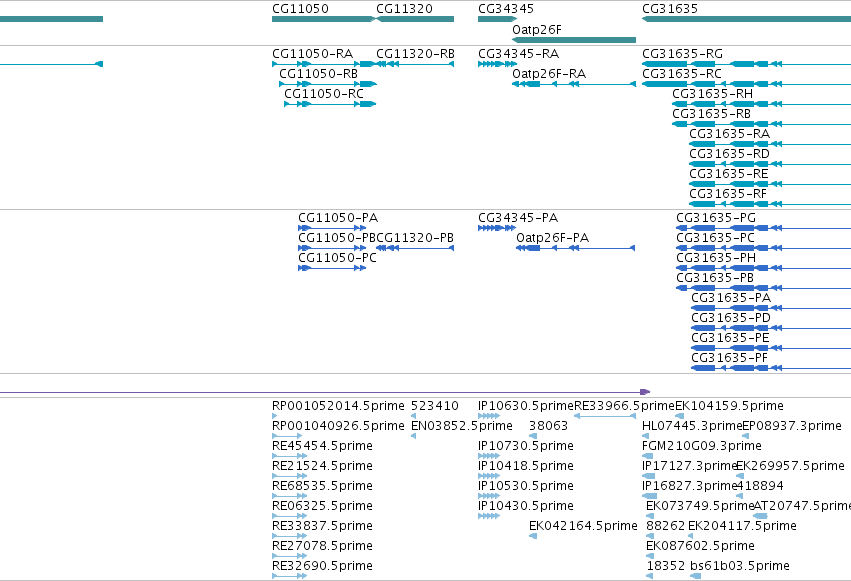Select the CG31635 gene label
The width and height of the screenshot is (851, 581).
pos(670,9)
